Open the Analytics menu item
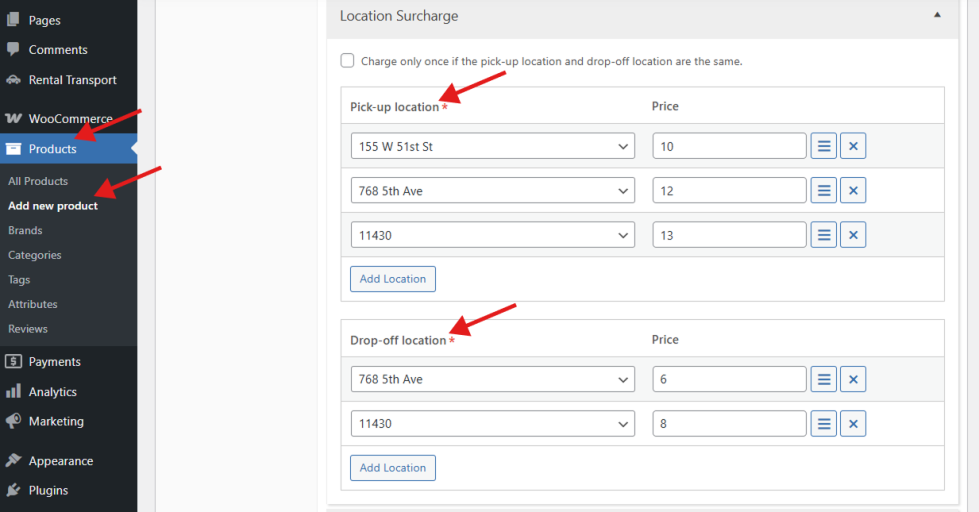The image size is (979, 512). coord(52,392)
